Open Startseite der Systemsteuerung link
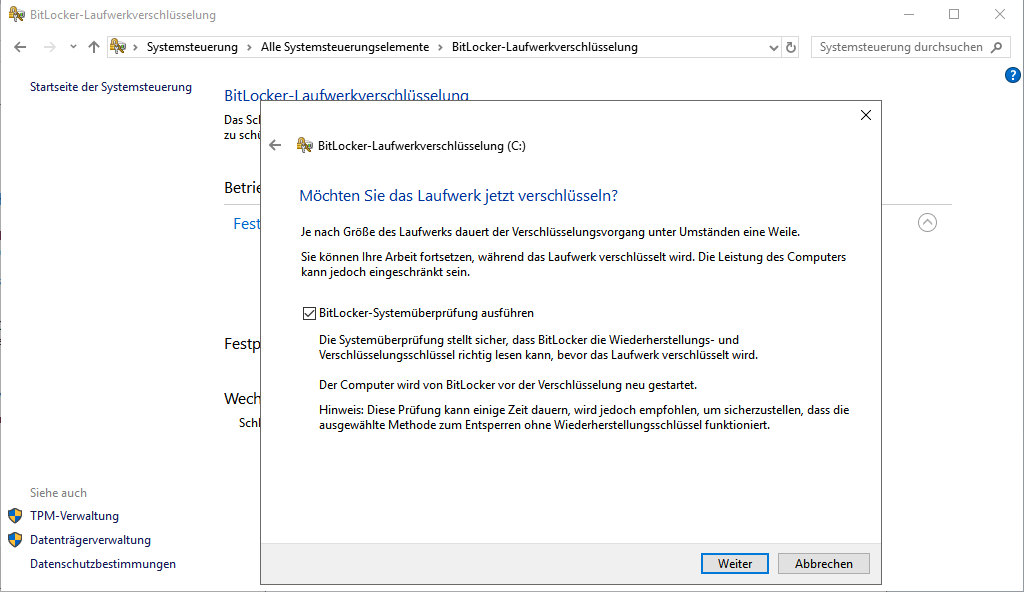This screenshot has width=1024, height=592. [x=111, y=87]
